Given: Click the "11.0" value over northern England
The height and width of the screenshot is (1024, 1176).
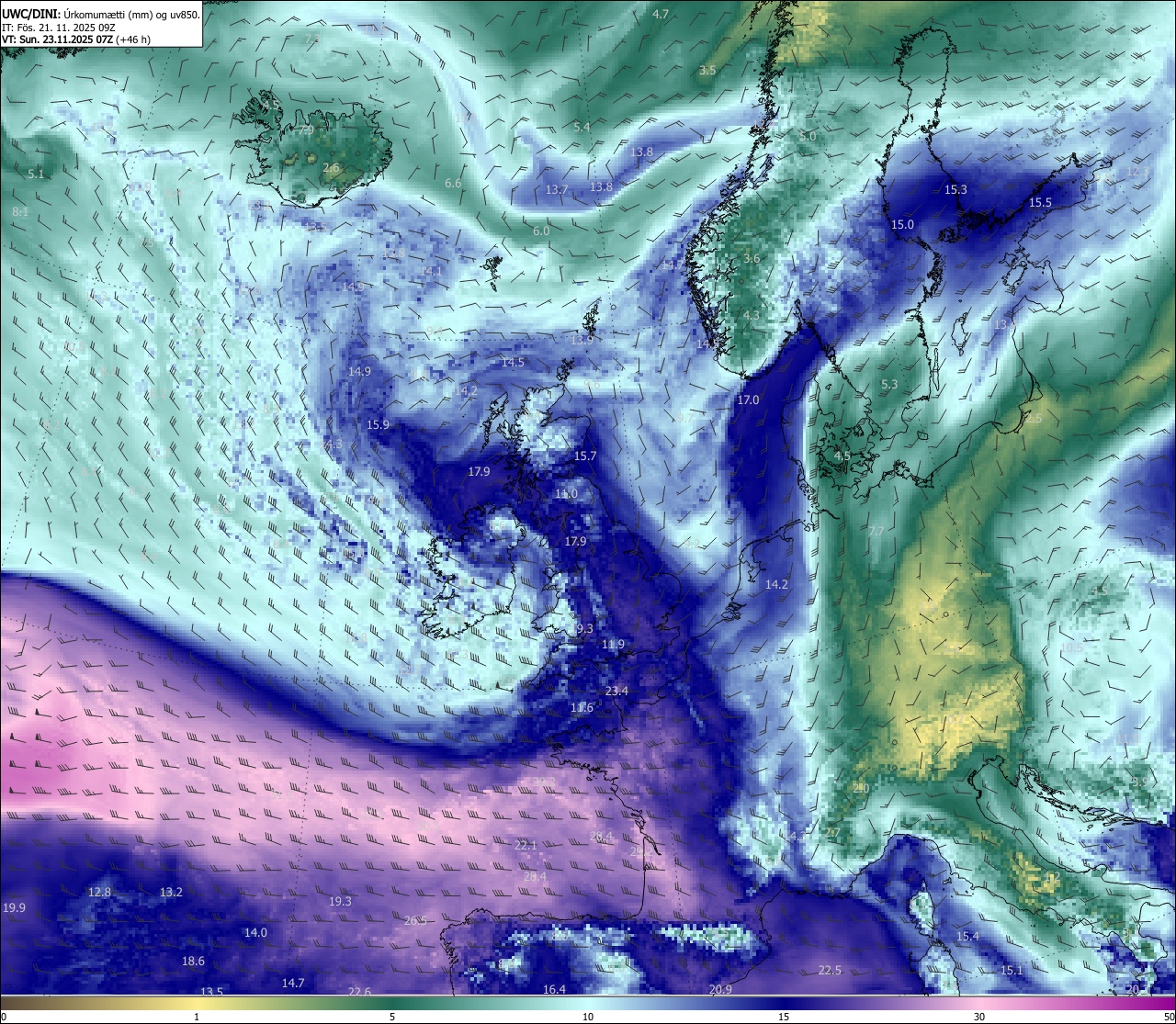Looking at the screenshot, I should (566, 493).
